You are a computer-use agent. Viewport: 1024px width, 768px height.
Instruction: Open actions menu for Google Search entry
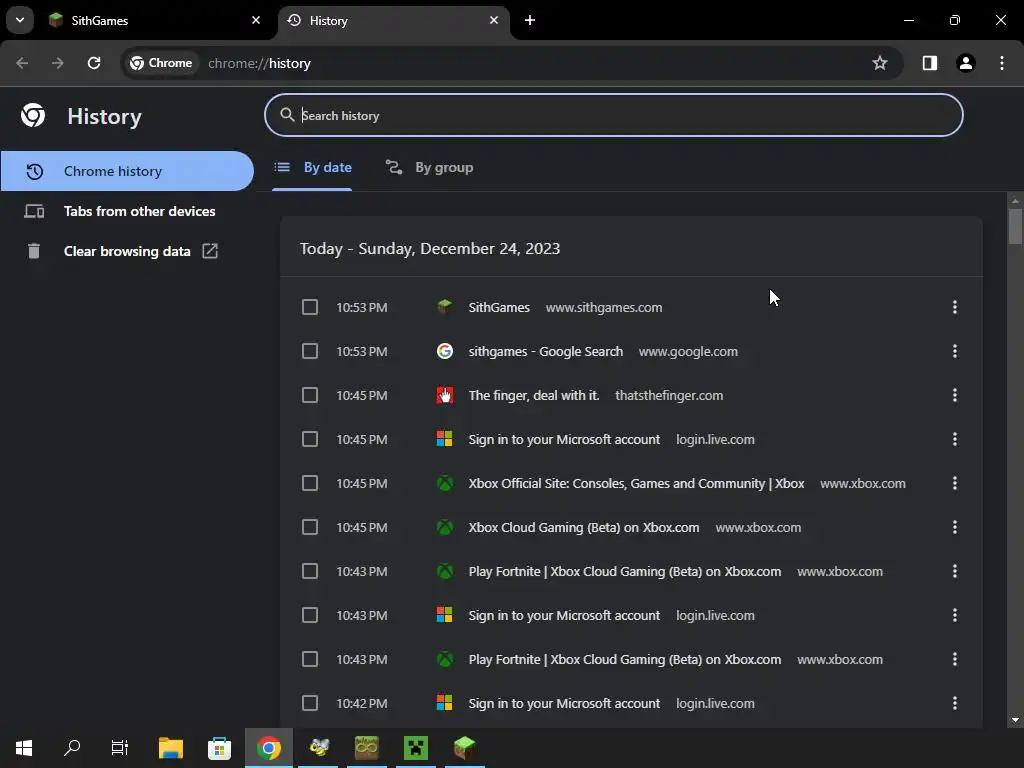tap(954, 351)
